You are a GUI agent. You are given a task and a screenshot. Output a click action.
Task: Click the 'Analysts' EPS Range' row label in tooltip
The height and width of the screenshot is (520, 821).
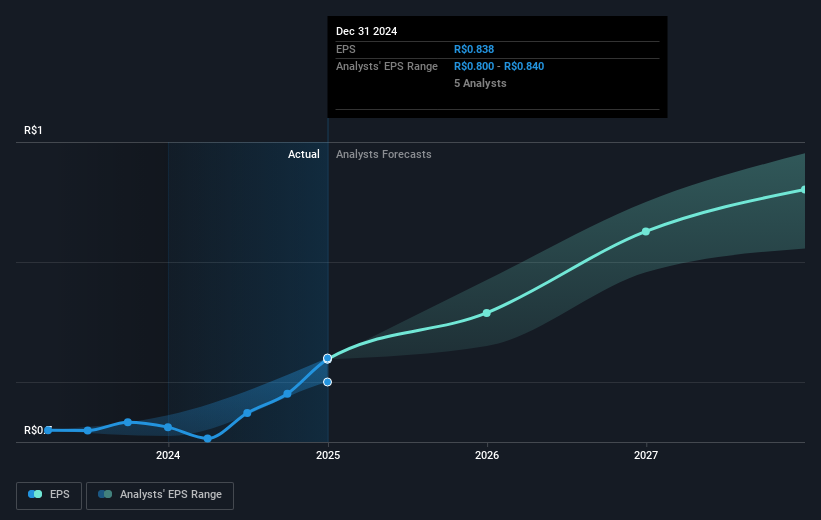click(387, 67)
